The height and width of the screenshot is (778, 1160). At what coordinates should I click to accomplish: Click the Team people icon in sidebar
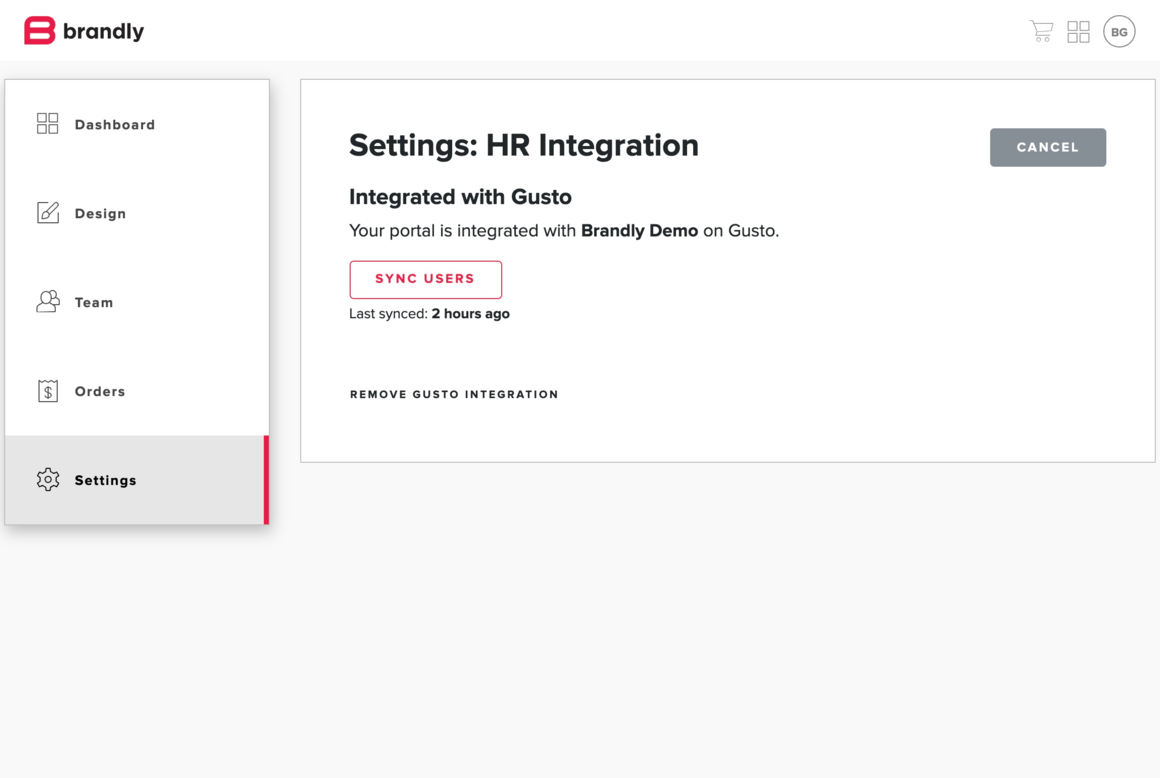(47, 301)
